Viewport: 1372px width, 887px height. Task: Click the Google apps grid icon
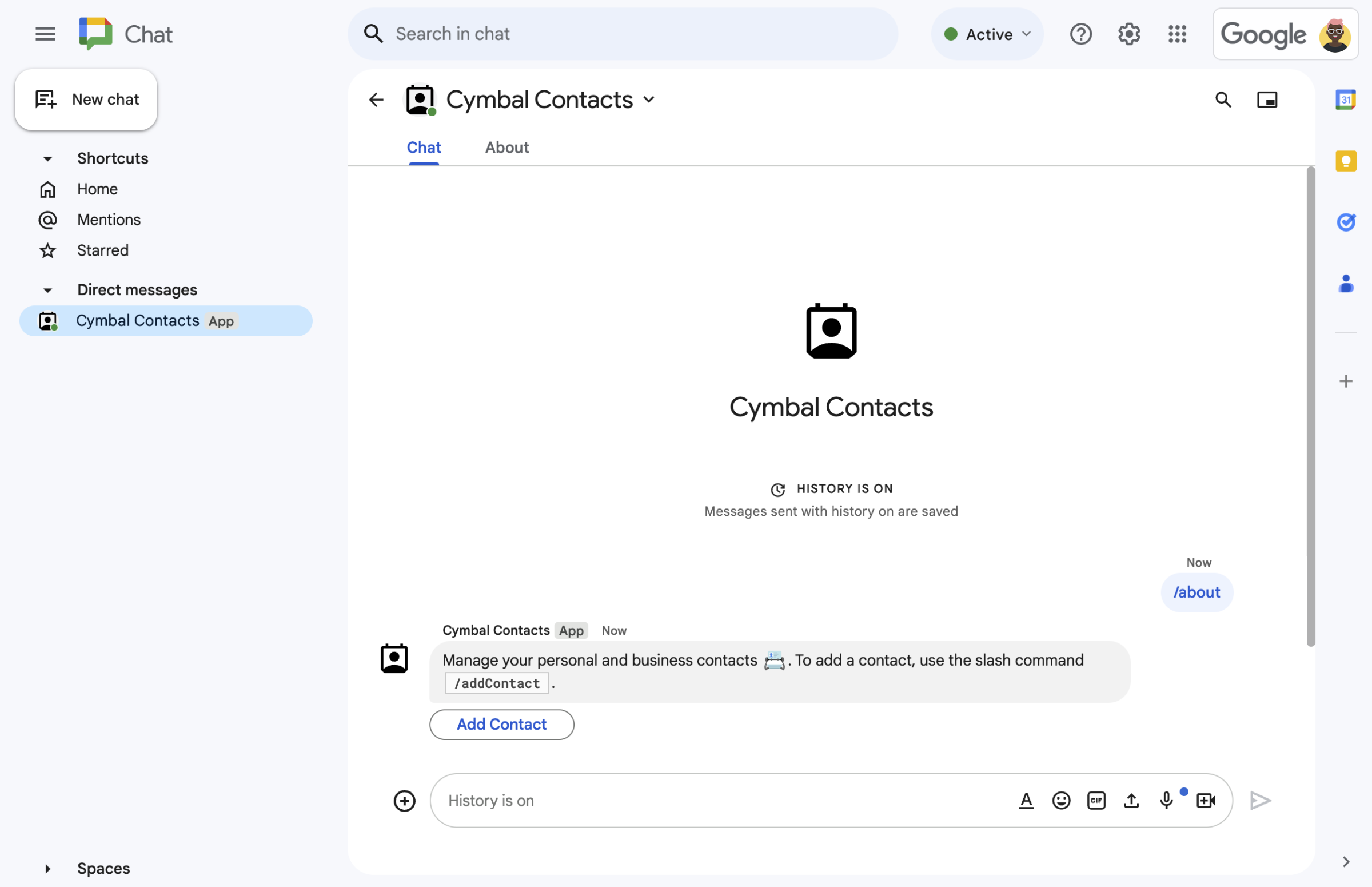click(x=1177, y=32)
